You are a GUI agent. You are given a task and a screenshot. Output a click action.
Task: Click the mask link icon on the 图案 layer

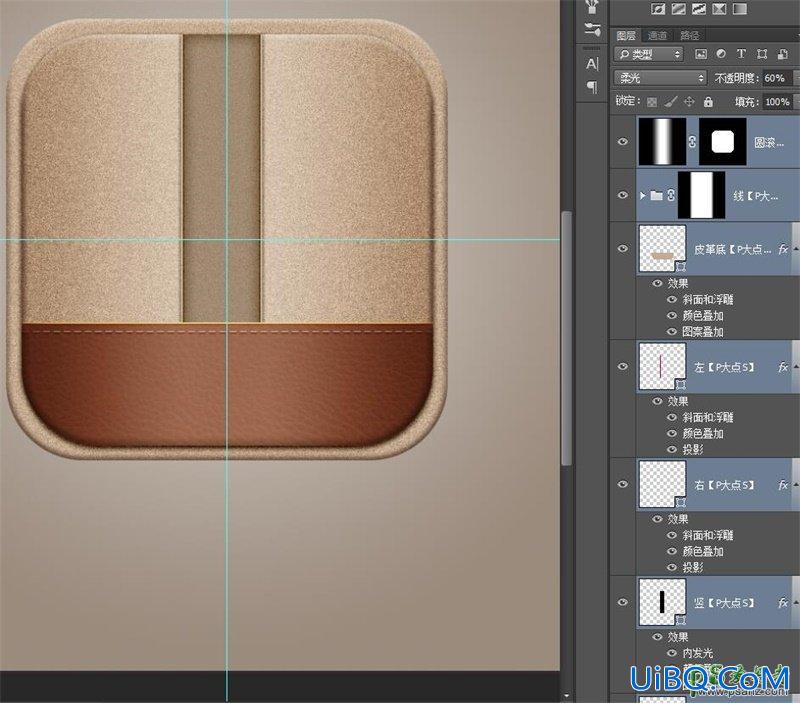click(x=692, y=142)
